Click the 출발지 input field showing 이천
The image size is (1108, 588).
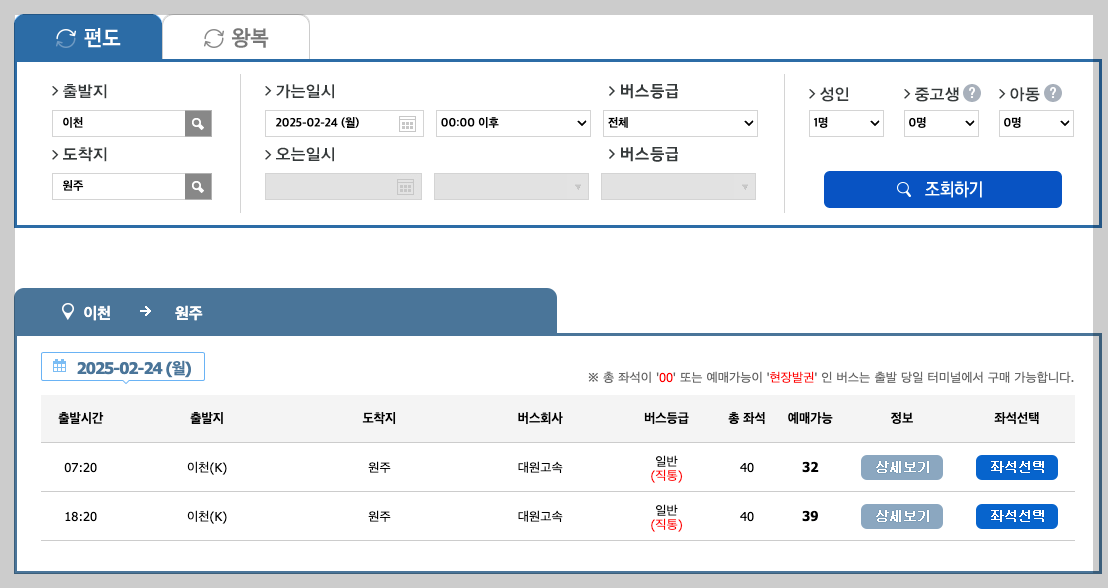(118, 122)
